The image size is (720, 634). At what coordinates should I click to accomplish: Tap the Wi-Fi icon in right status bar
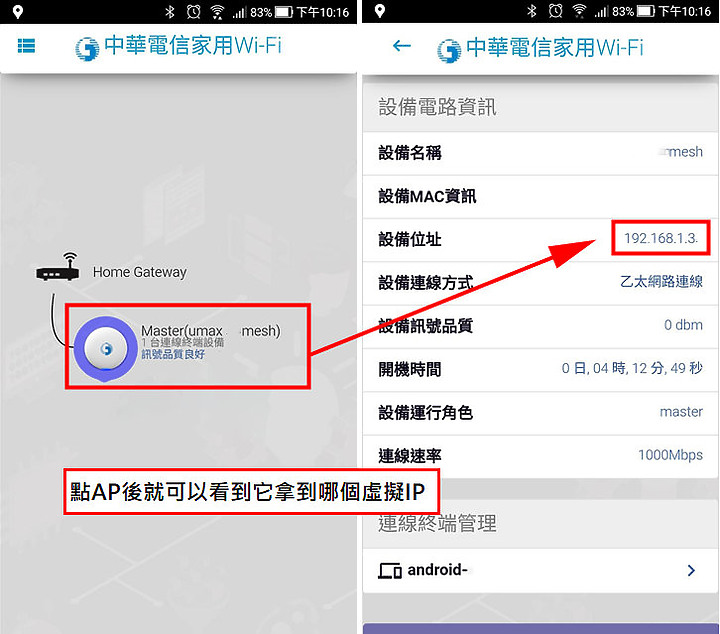[579, 11]
